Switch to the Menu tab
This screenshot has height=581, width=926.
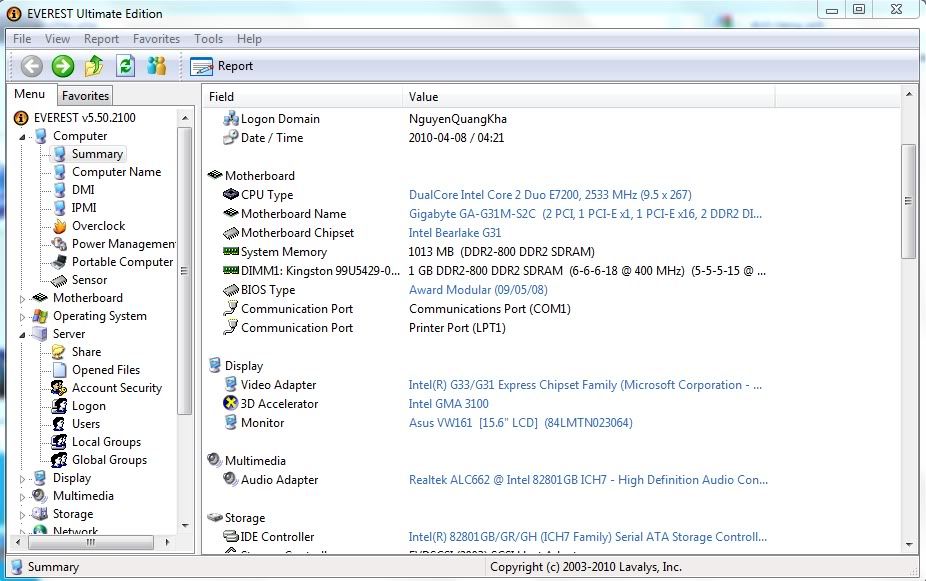pos(30,94)
